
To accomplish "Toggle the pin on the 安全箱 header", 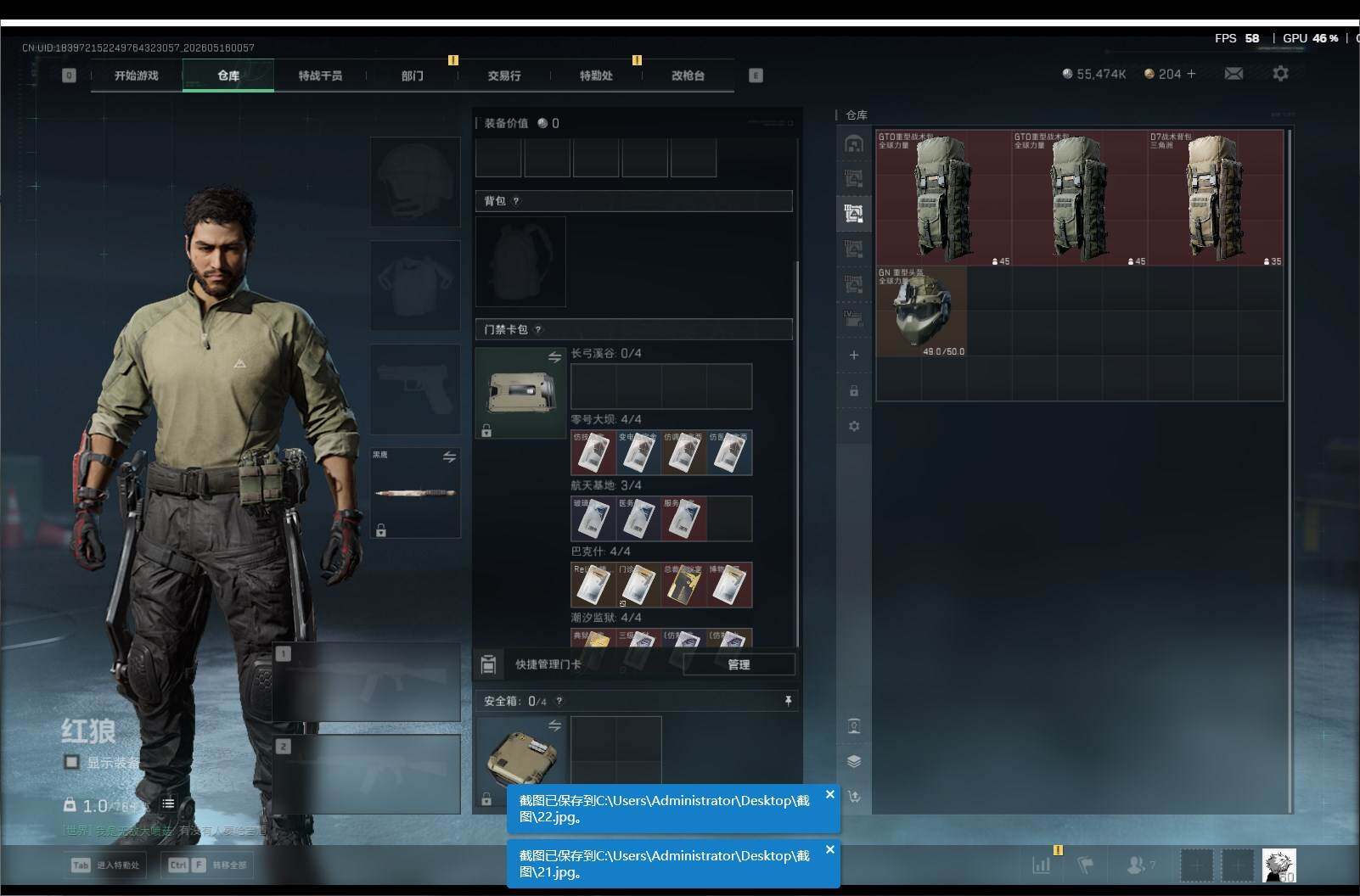I will coord(788,701).
